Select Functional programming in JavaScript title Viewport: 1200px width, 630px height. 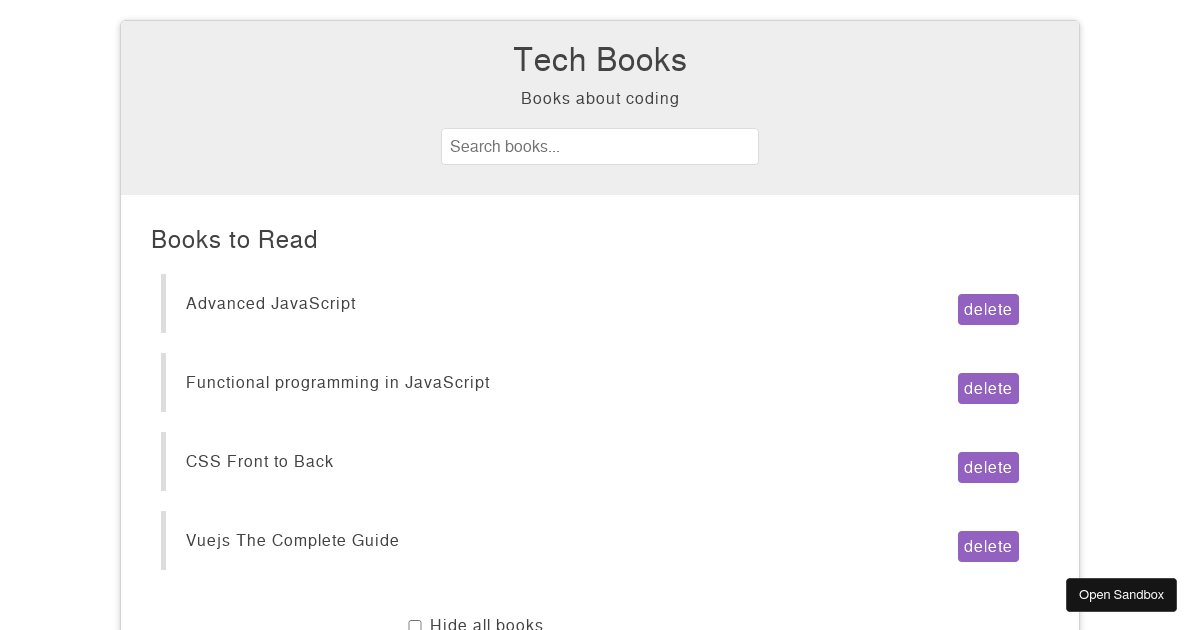[x=338, y=382]
